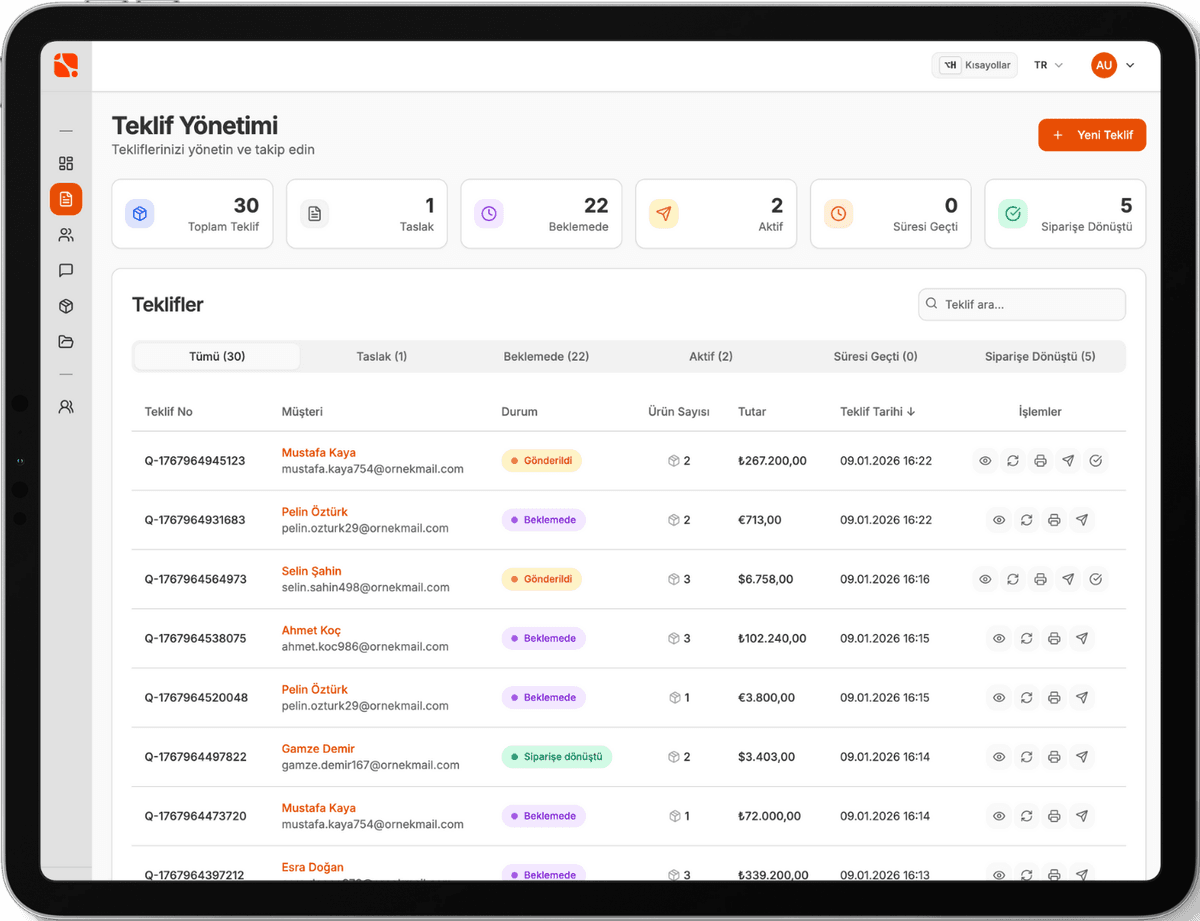Open the products box icon in sidebar

point(66,306)
